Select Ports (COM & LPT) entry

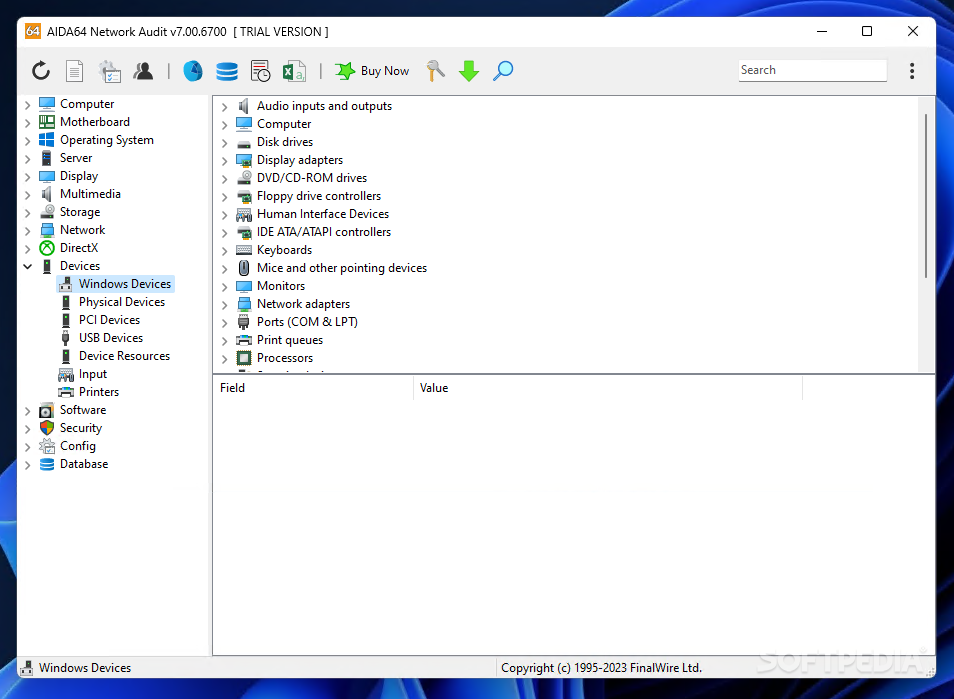pyautogui.click(x=307, y=322)
